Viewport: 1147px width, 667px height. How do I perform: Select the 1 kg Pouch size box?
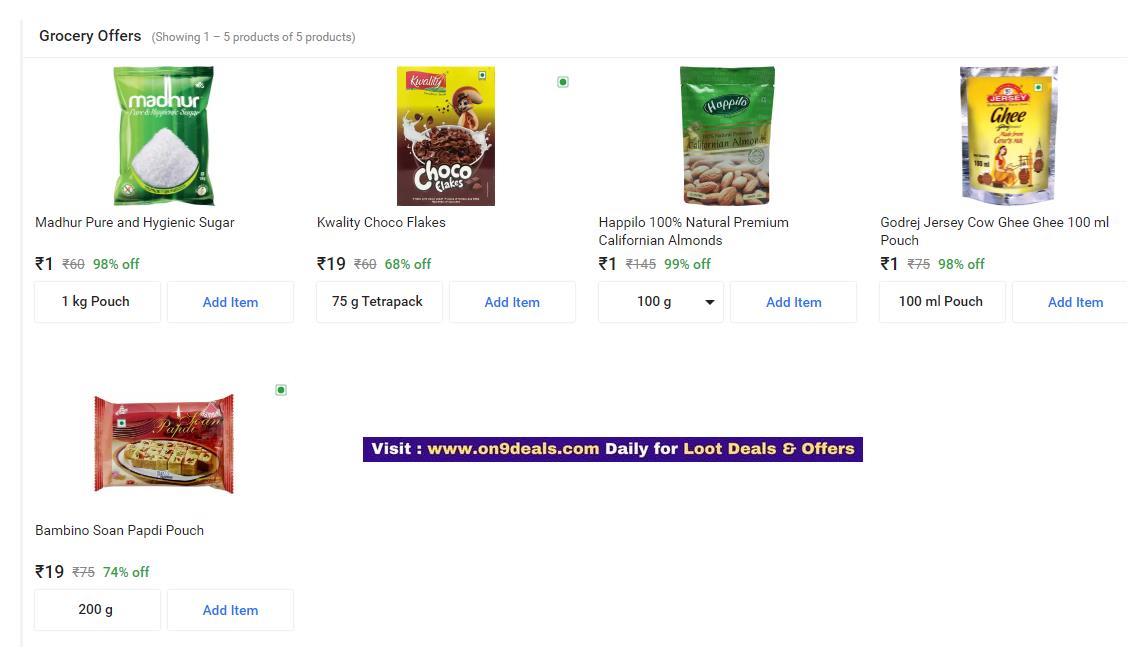click(97, 302)
